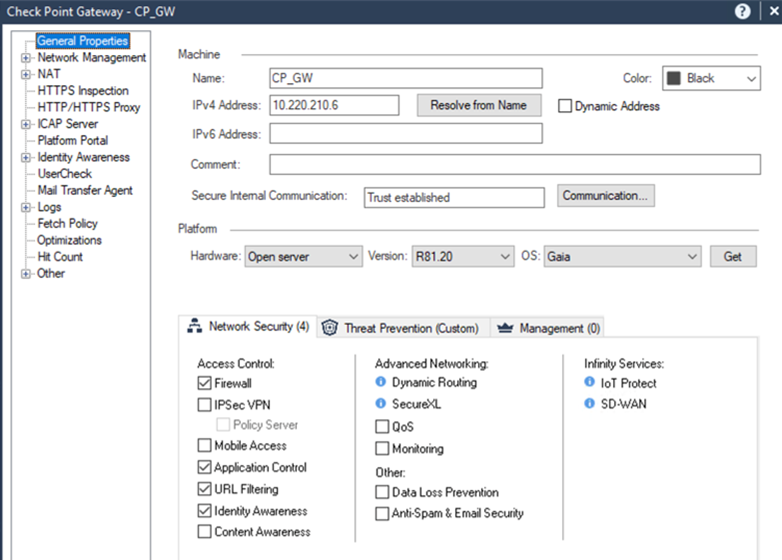Open UserCheck page
The image size is (782, 560).
point(65,174)
